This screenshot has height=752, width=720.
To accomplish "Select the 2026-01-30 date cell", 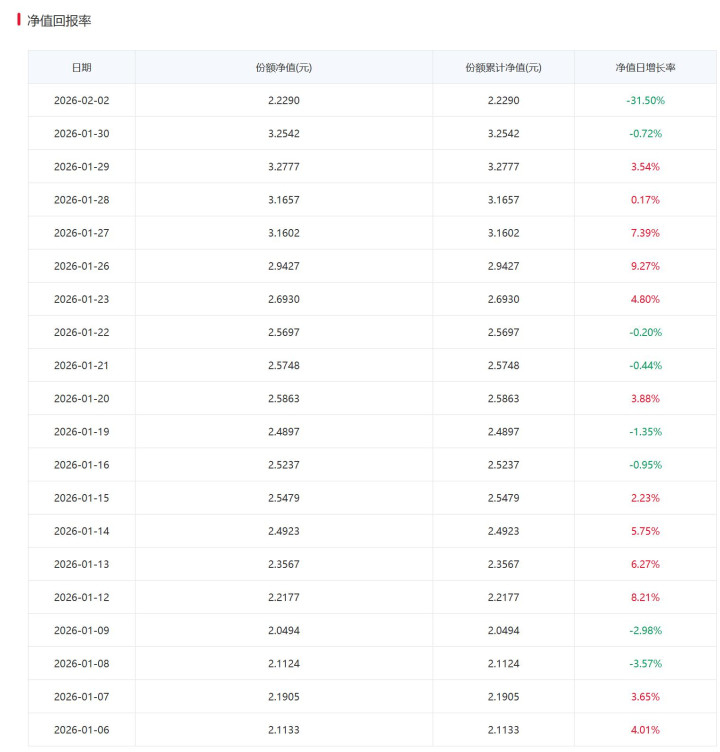I will 81,133.
